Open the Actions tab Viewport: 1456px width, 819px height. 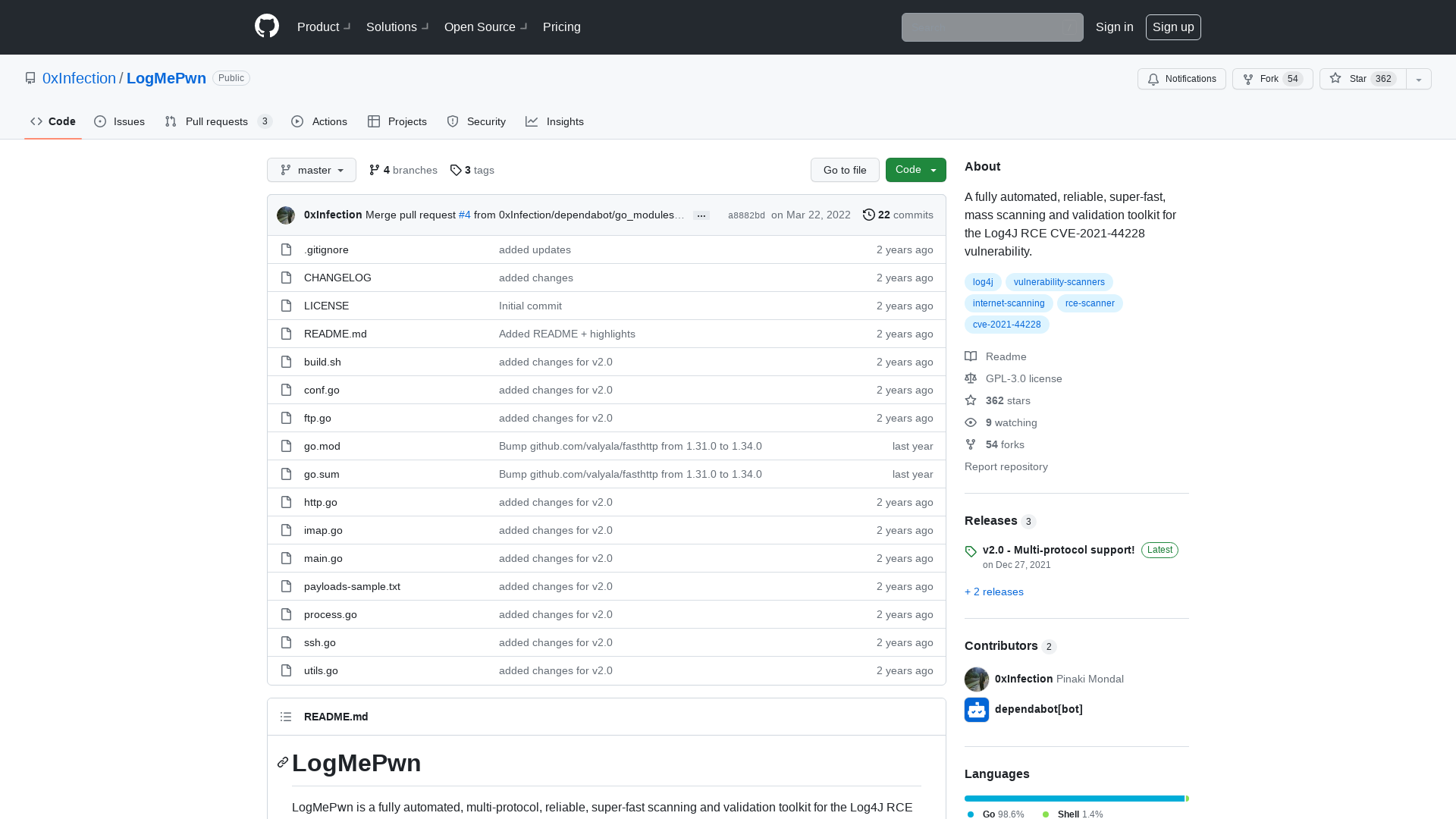point(319,121)
